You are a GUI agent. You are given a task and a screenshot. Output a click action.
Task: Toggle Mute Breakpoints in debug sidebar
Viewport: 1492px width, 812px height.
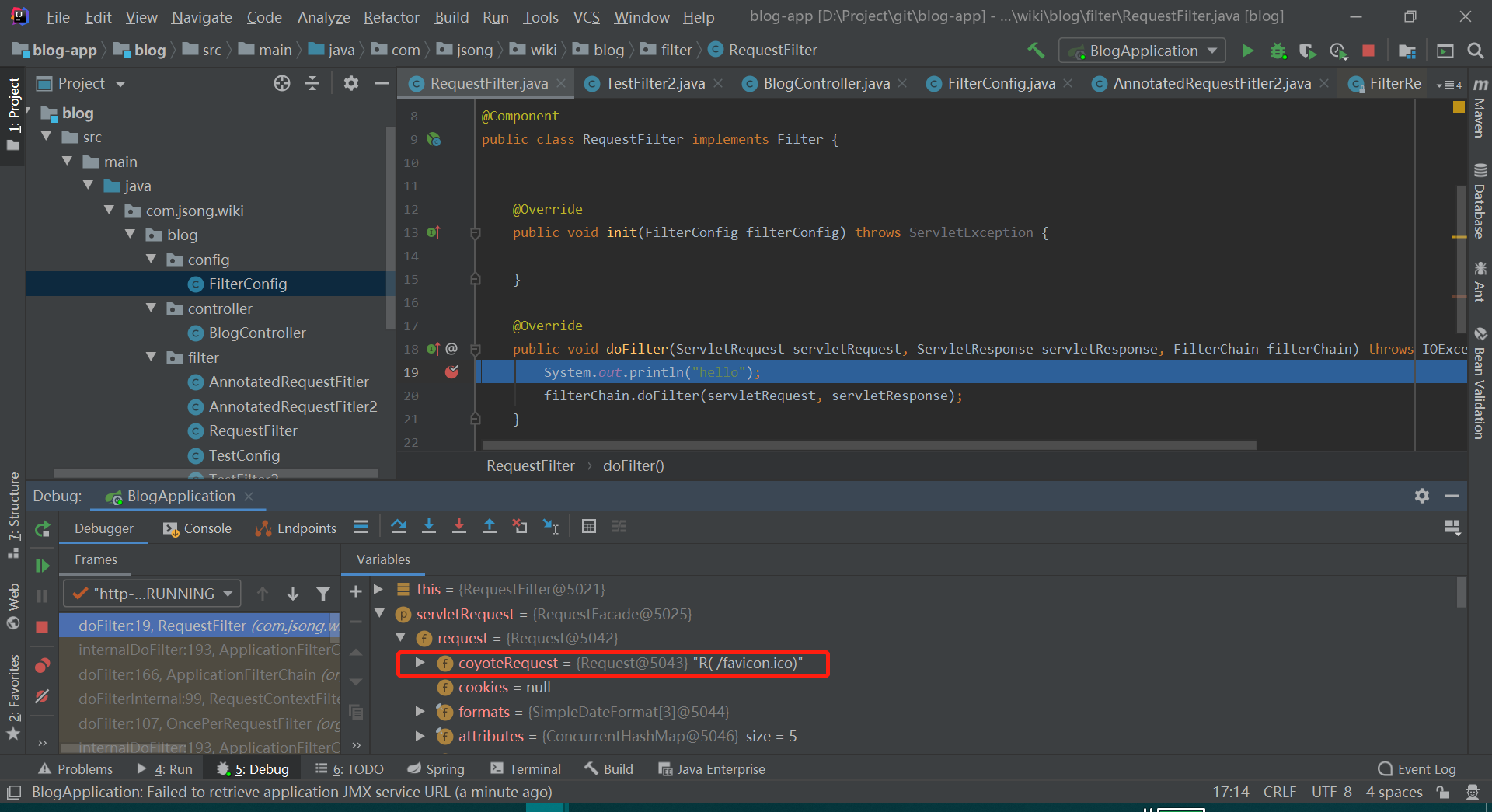(42, 697)
